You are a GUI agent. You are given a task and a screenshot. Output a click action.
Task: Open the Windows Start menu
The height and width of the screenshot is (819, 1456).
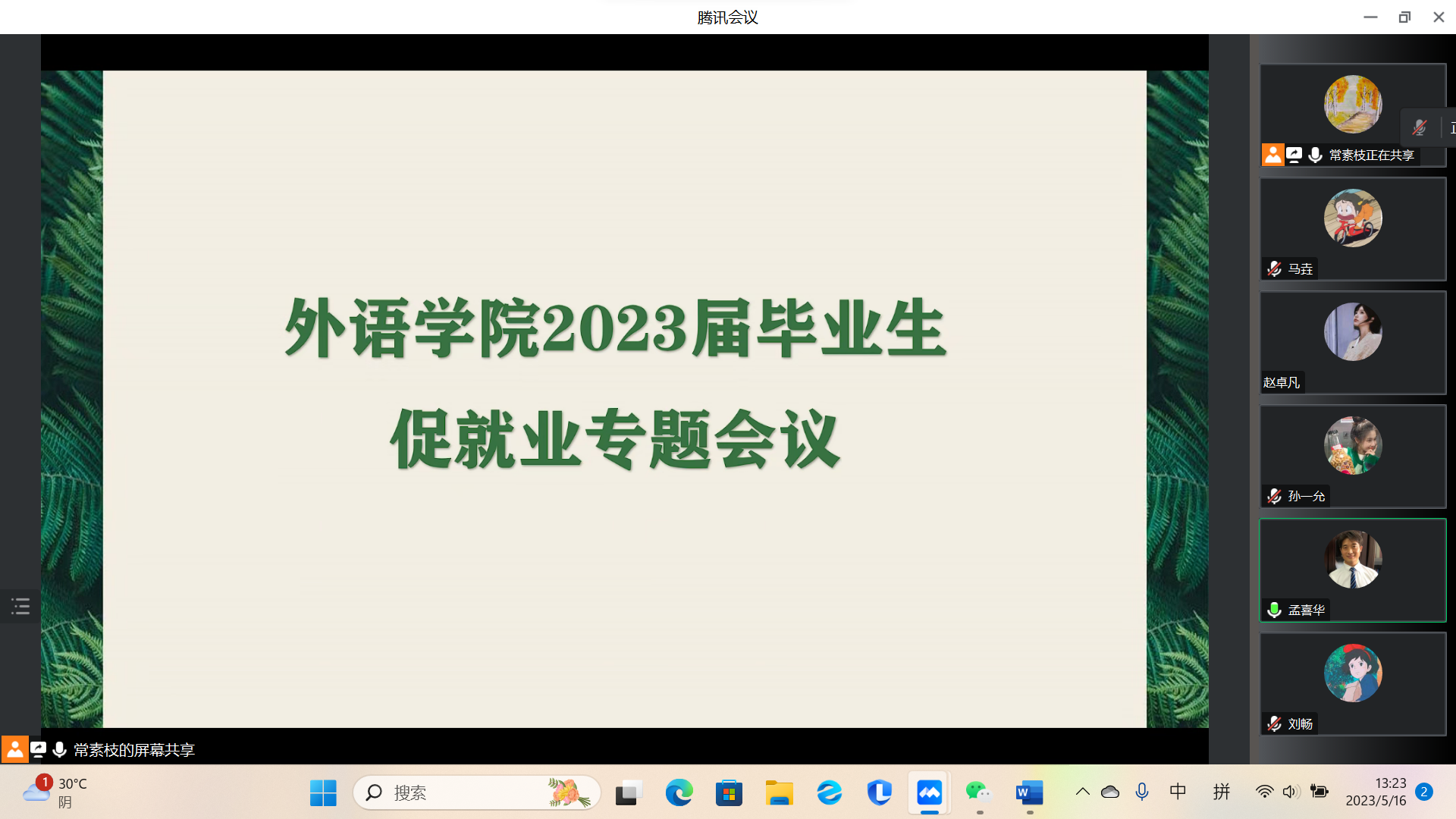323,793
